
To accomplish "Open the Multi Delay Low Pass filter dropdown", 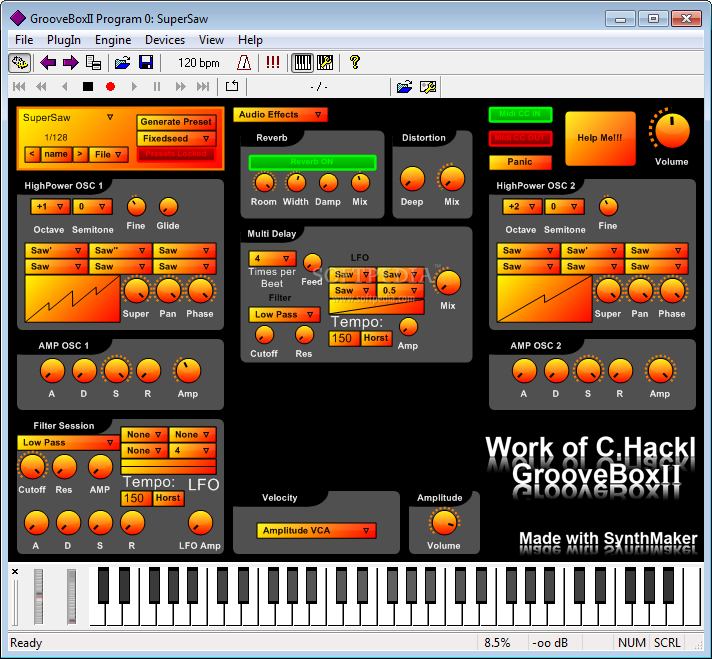I will [x=284, y=314].
